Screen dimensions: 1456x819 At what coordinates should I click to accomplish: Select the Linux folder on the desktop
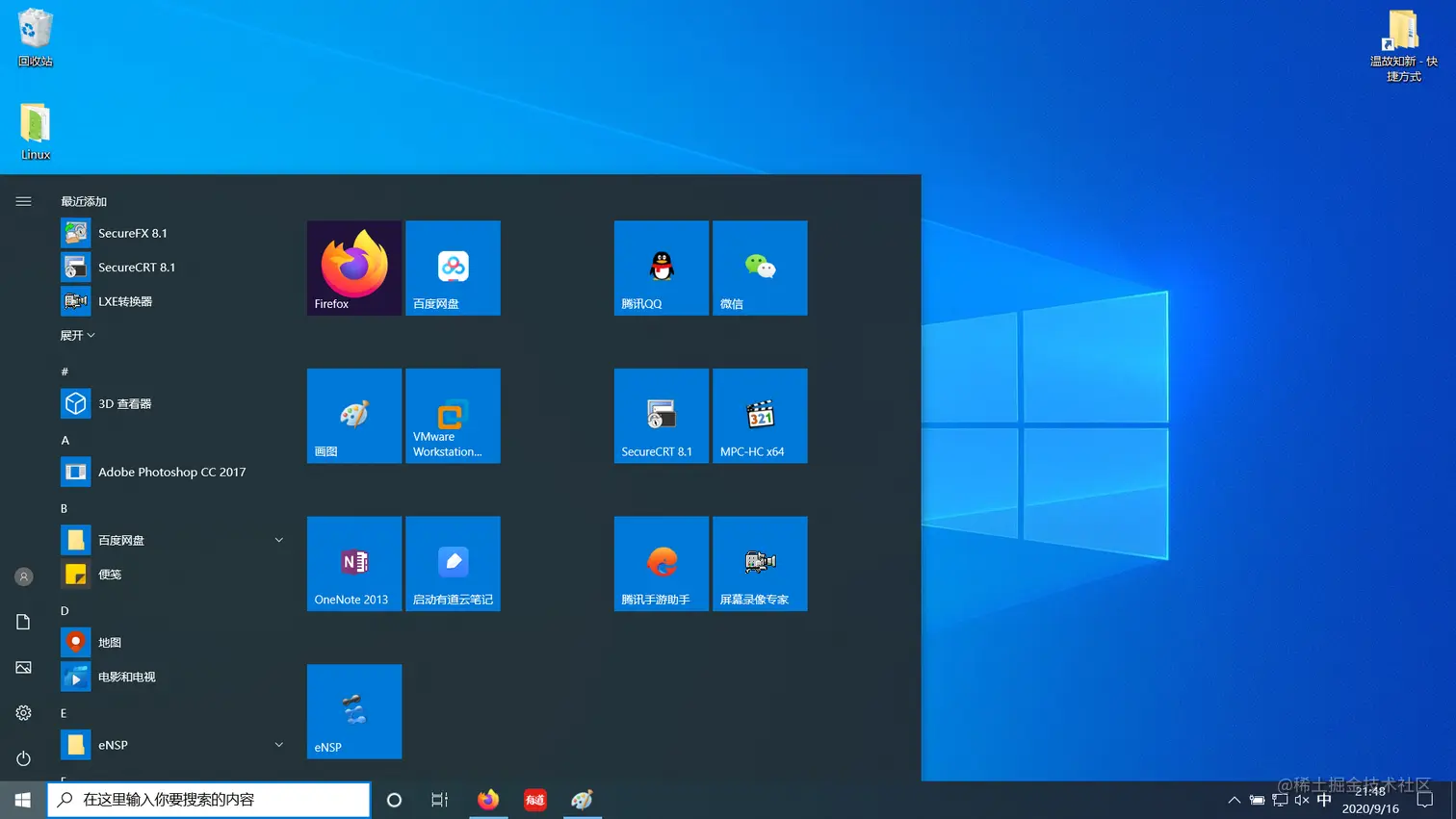tap(36, 132)
